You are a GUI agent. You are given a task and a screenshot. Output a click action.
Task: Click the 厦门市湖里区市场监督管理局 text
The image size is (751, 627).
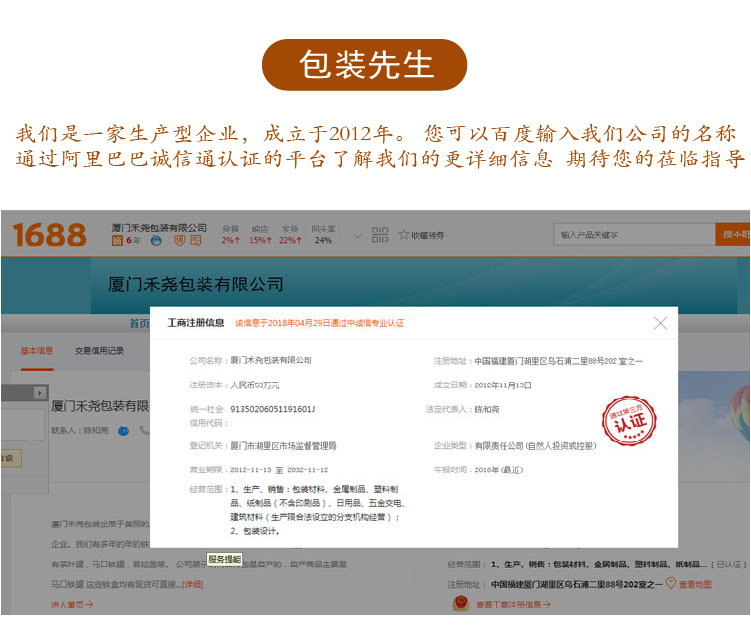point(283,446)
